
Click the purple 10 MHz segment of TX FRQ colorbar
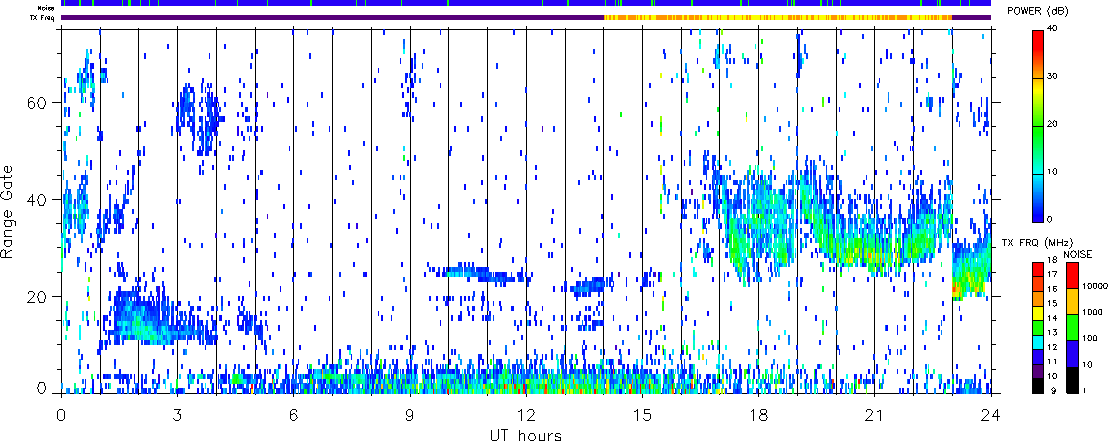pyautogui.click(x=1038, y=371)
